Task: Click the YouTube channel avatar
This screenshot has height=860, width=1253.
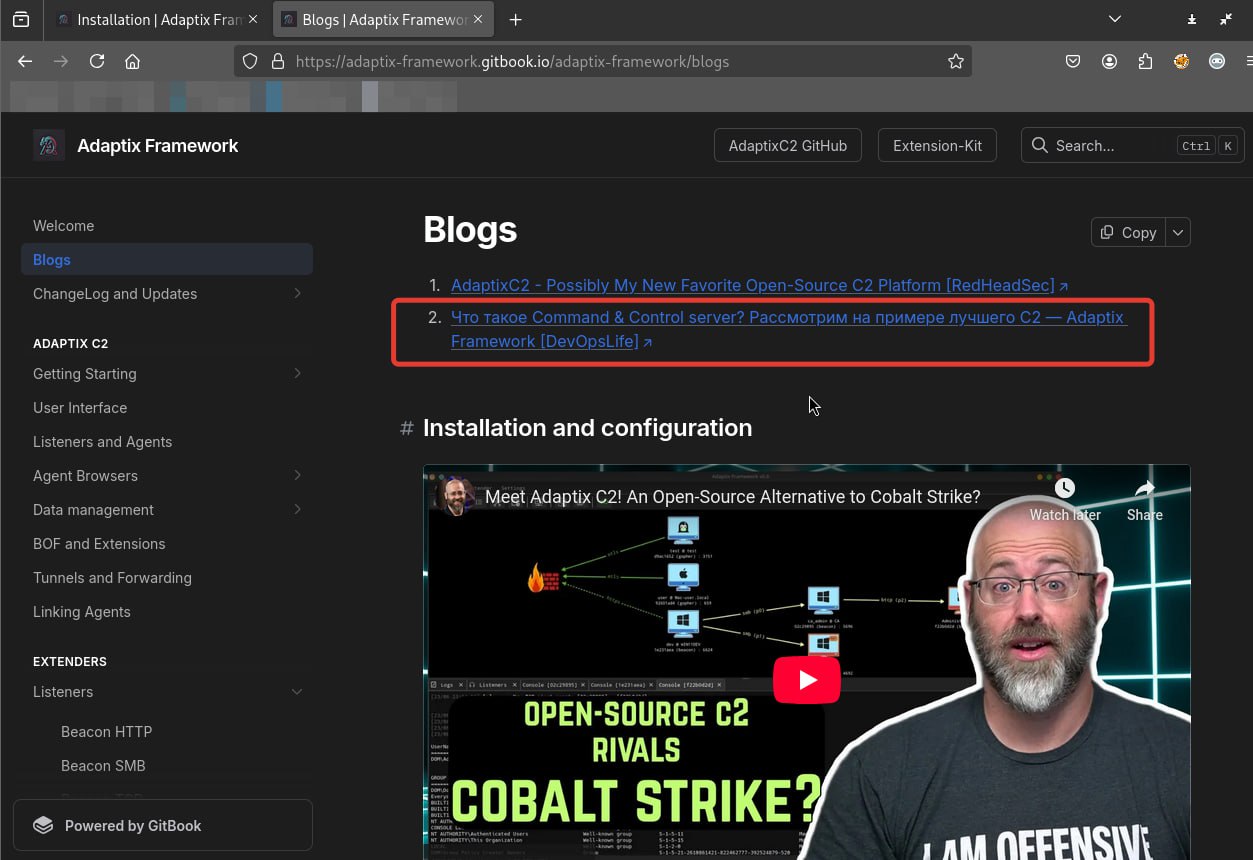Action: (456, 497)
